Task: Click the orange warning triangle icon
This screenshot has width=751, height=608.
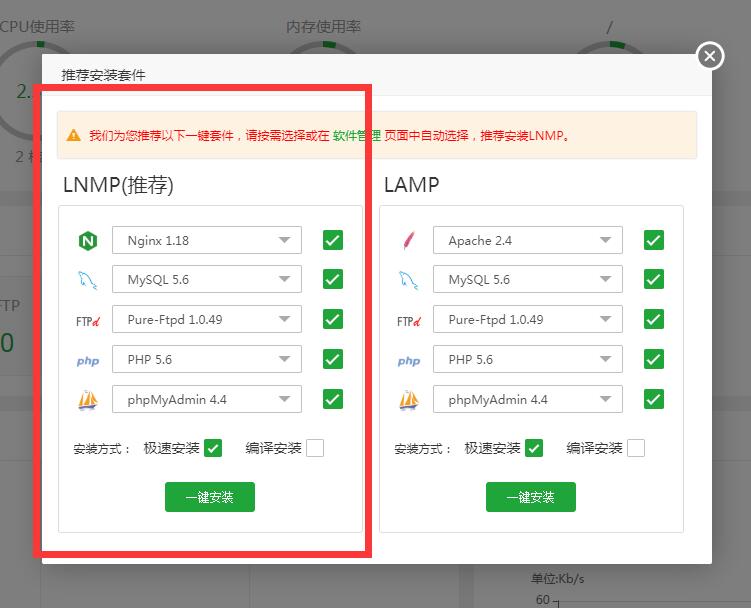Action: click(75, 136)
